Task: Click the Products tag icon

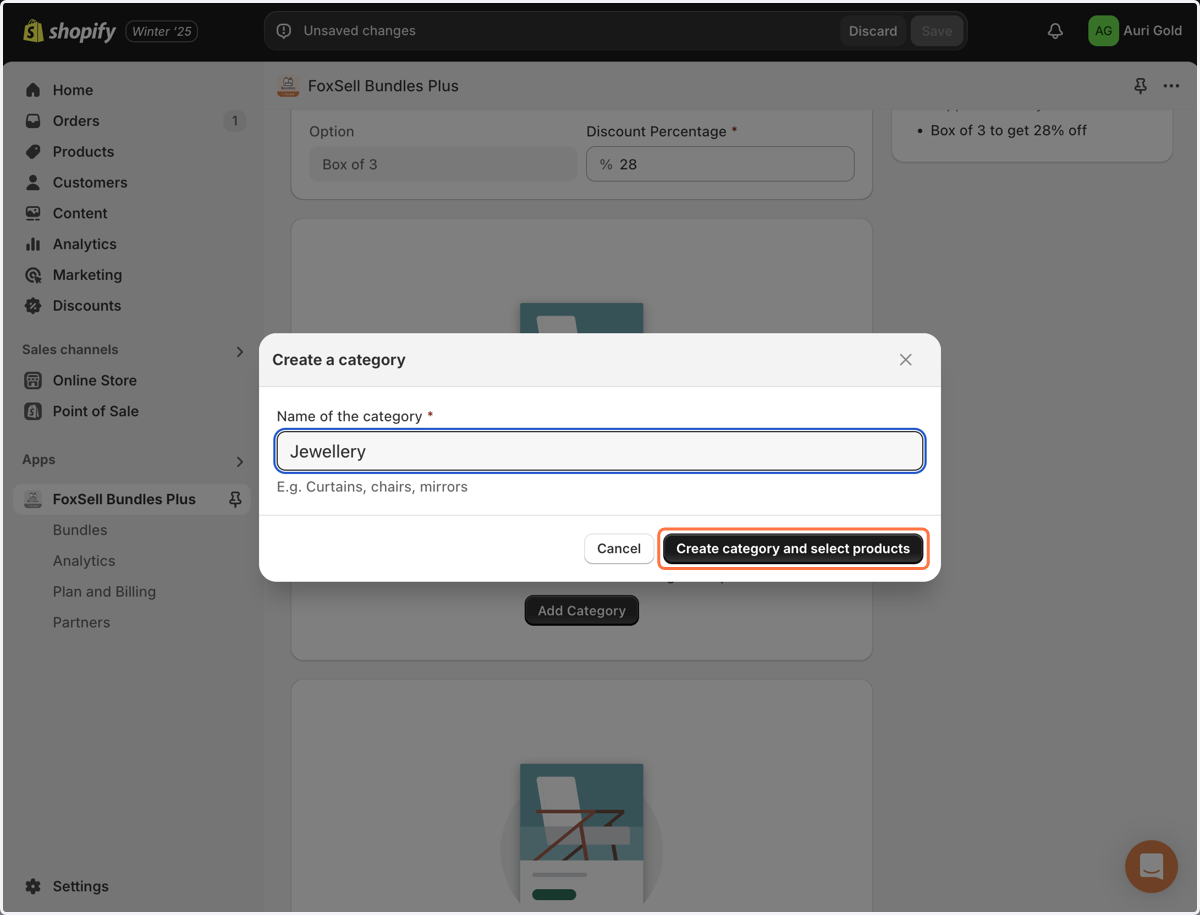Action: (33, 152)
